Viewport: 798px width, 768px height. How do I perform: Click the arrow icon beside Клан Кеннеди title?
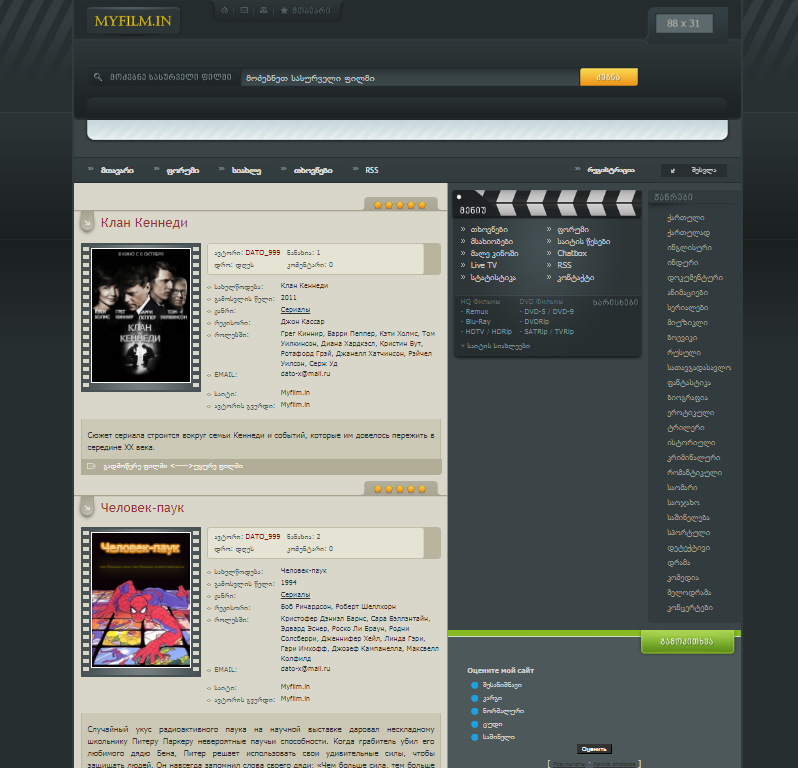point(87,222)
